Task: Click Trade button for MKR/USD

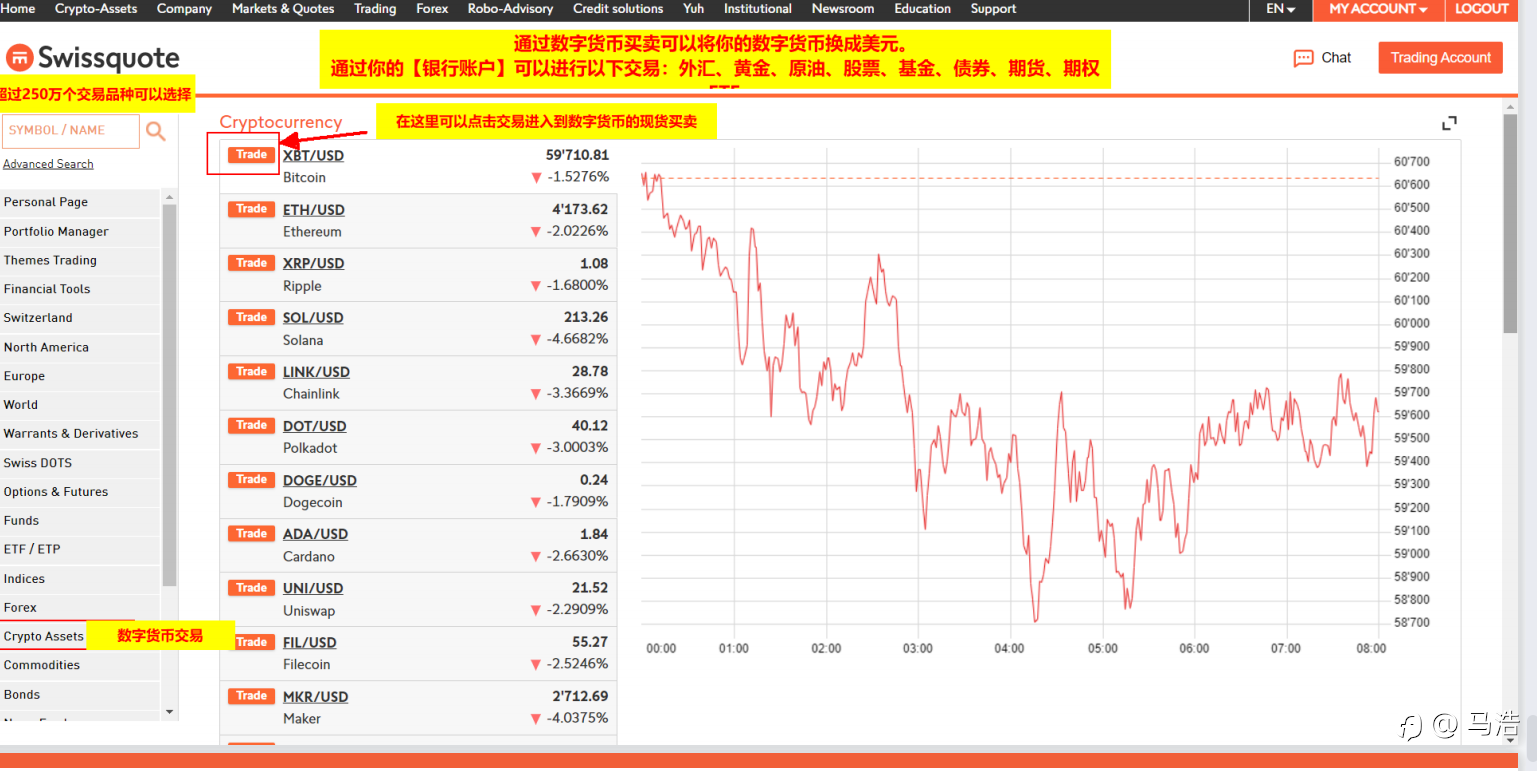Action: click(251, 696)
